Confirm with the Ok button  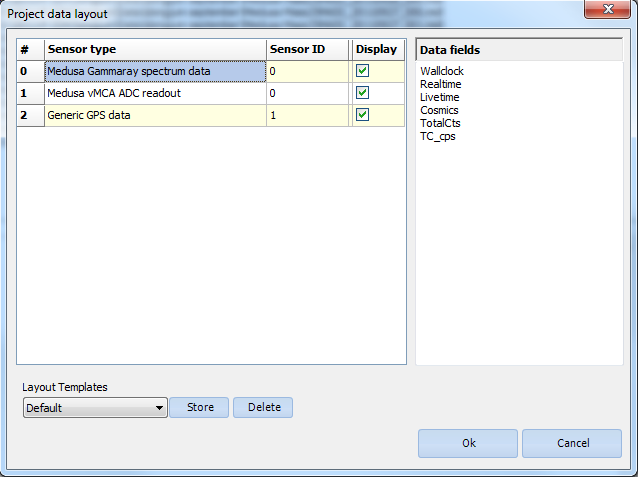tap(468, 443)
